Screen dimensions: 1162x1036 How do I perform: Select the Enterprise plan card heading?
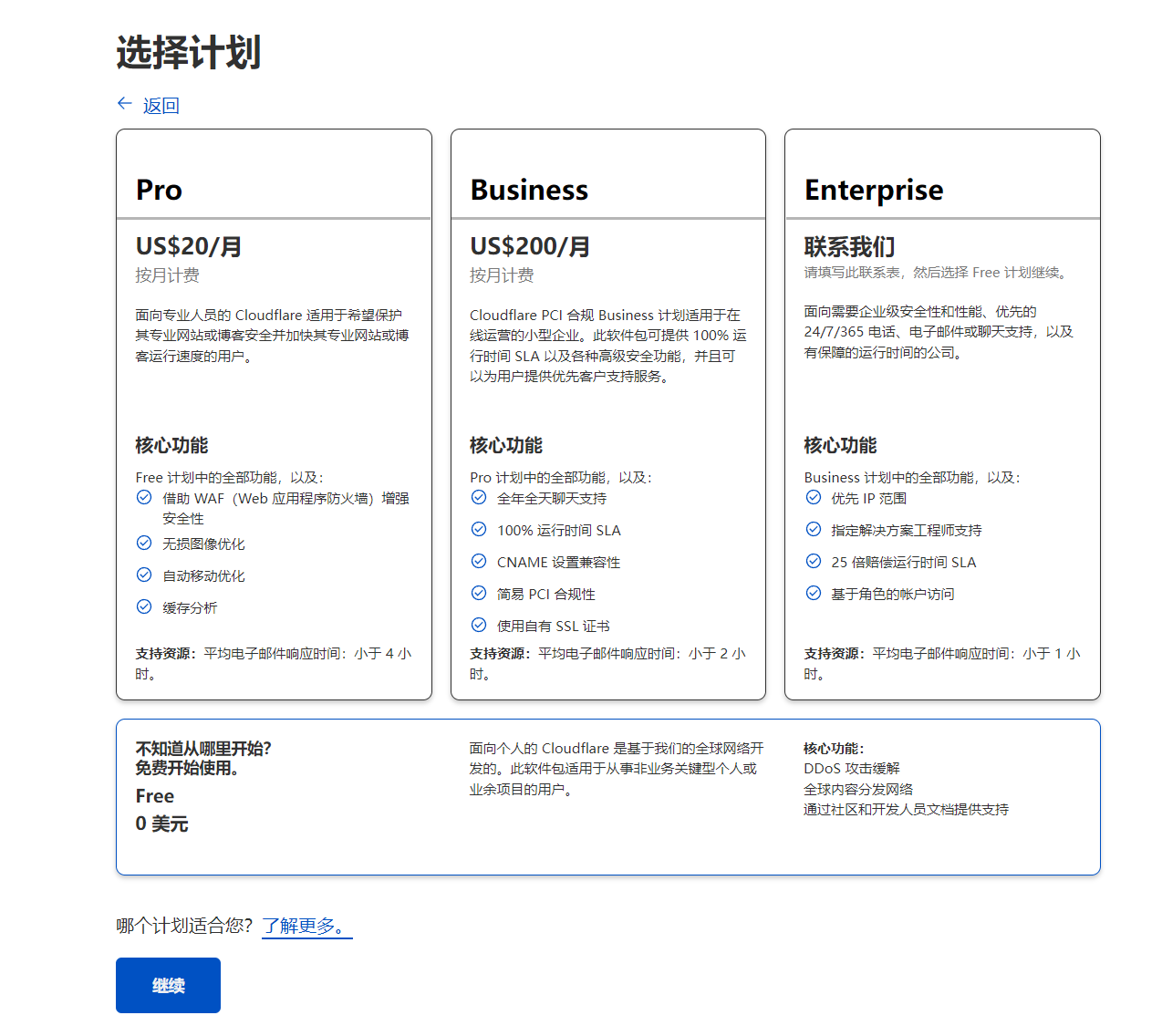click(874, 190)
